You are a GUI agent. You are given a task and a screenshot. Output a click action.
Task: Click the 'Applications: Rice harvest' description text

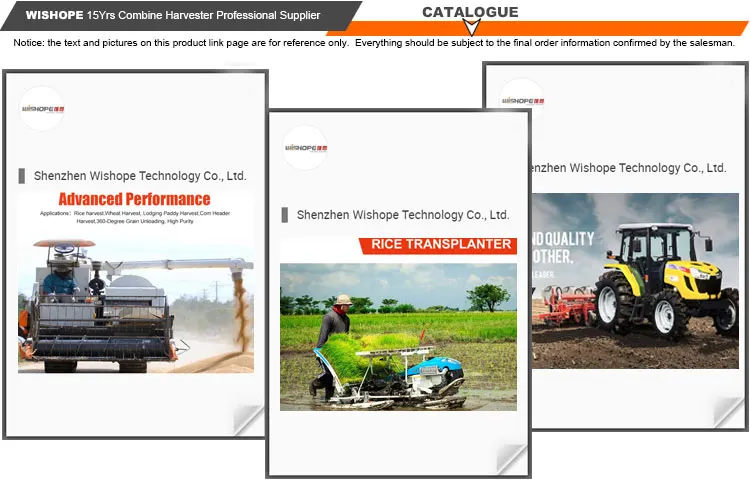pyautogui.click(x=135, y=217)
